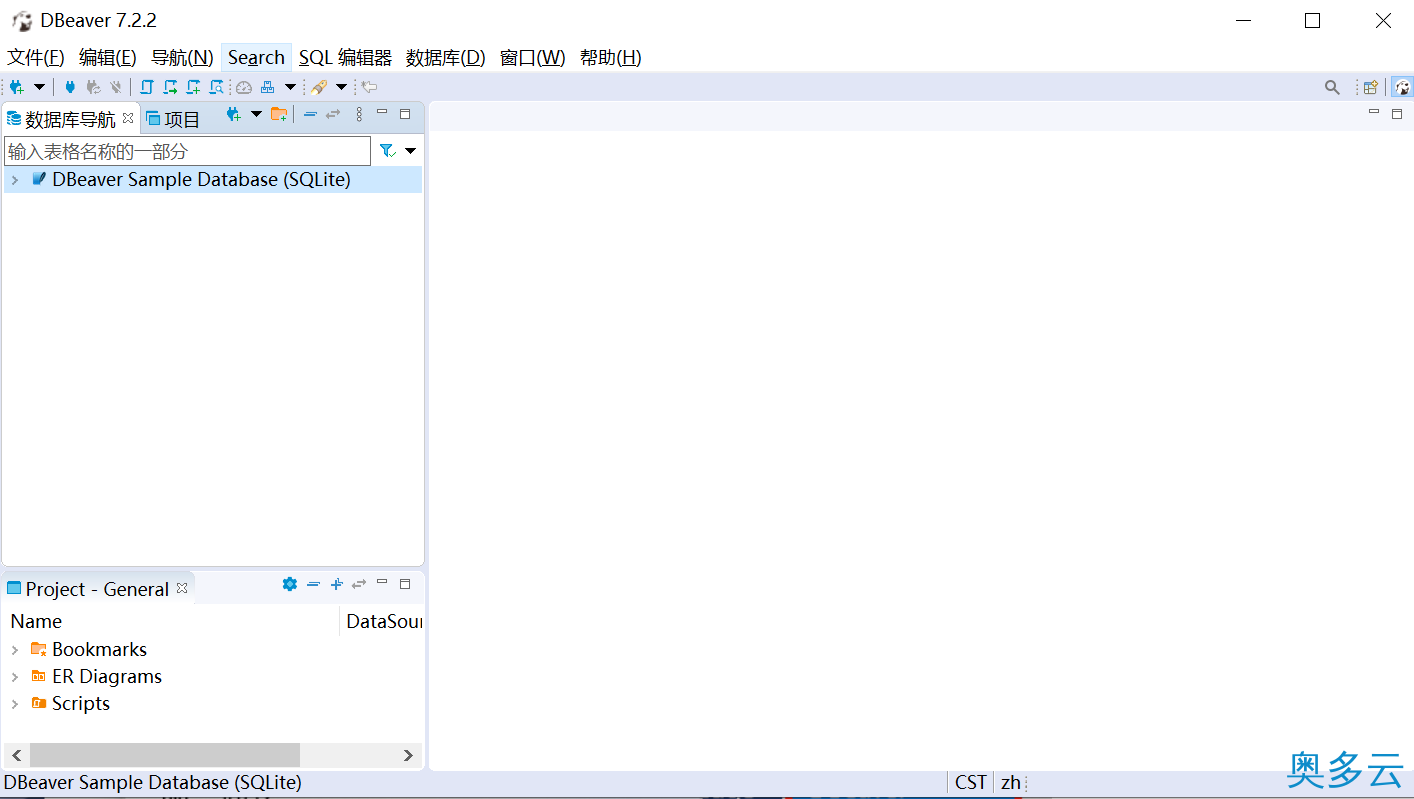Click the funnel filter icon beside search field
The image size is (1414, 799).
pos(387,151)
